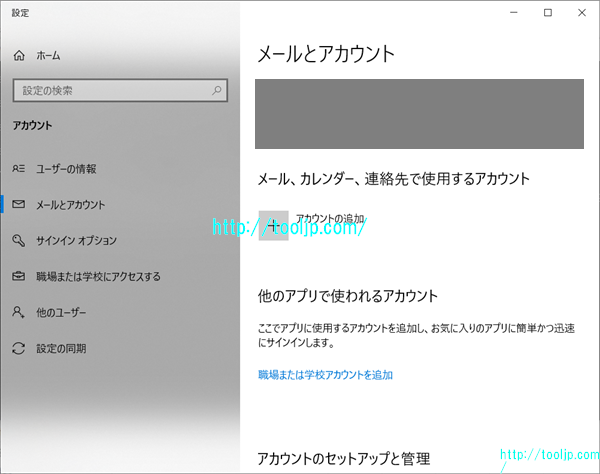This screenshot has height=474, width=600.
Task: Click the アカウント sidebar section title
Action: [32, 125]
